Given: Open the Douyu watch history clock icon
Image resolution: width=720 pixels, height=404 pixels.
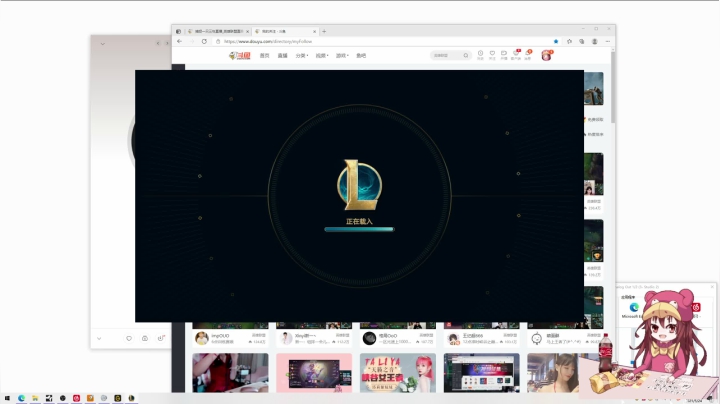Looking at the screenshot, I should [x=480, y=55].
